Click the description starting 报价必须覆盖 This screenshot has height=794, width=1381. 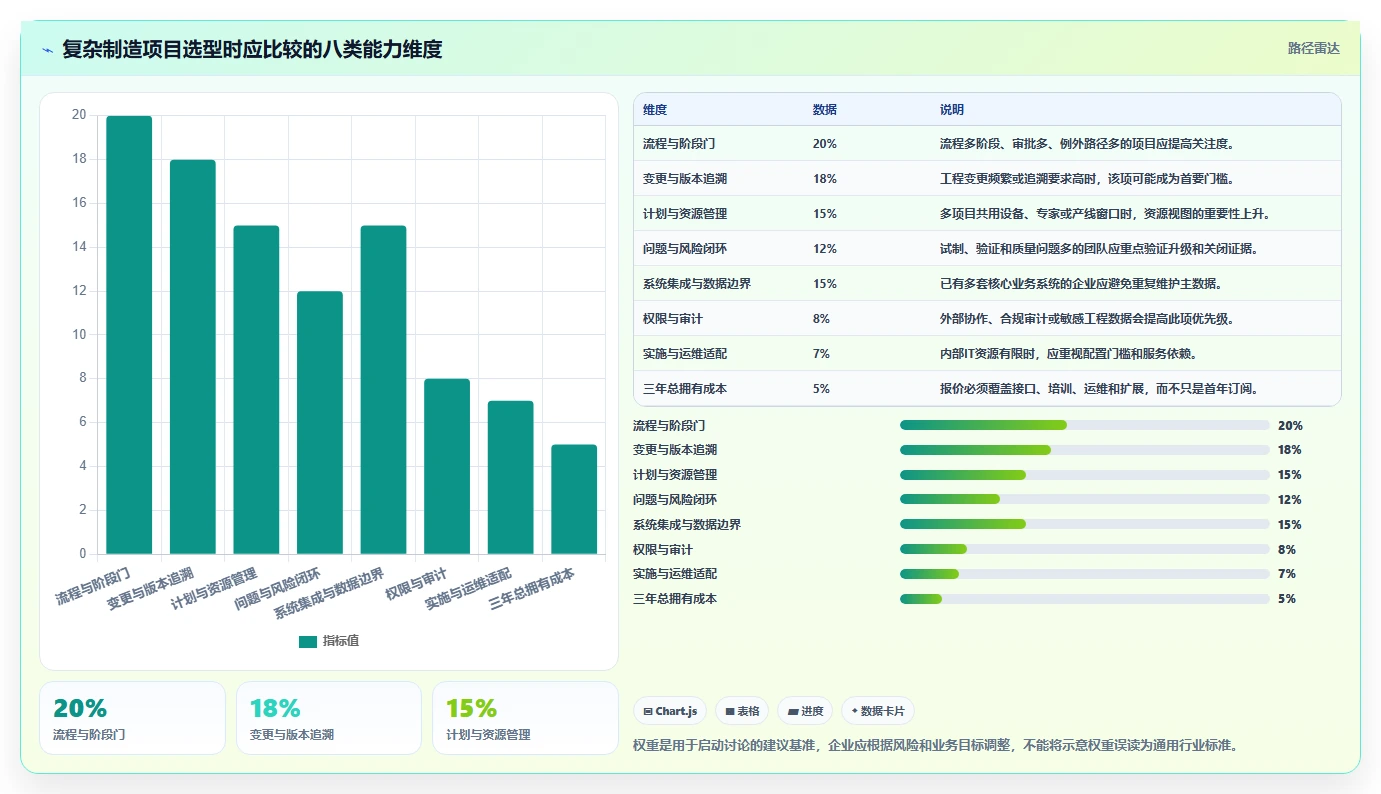click(1099, 389)
